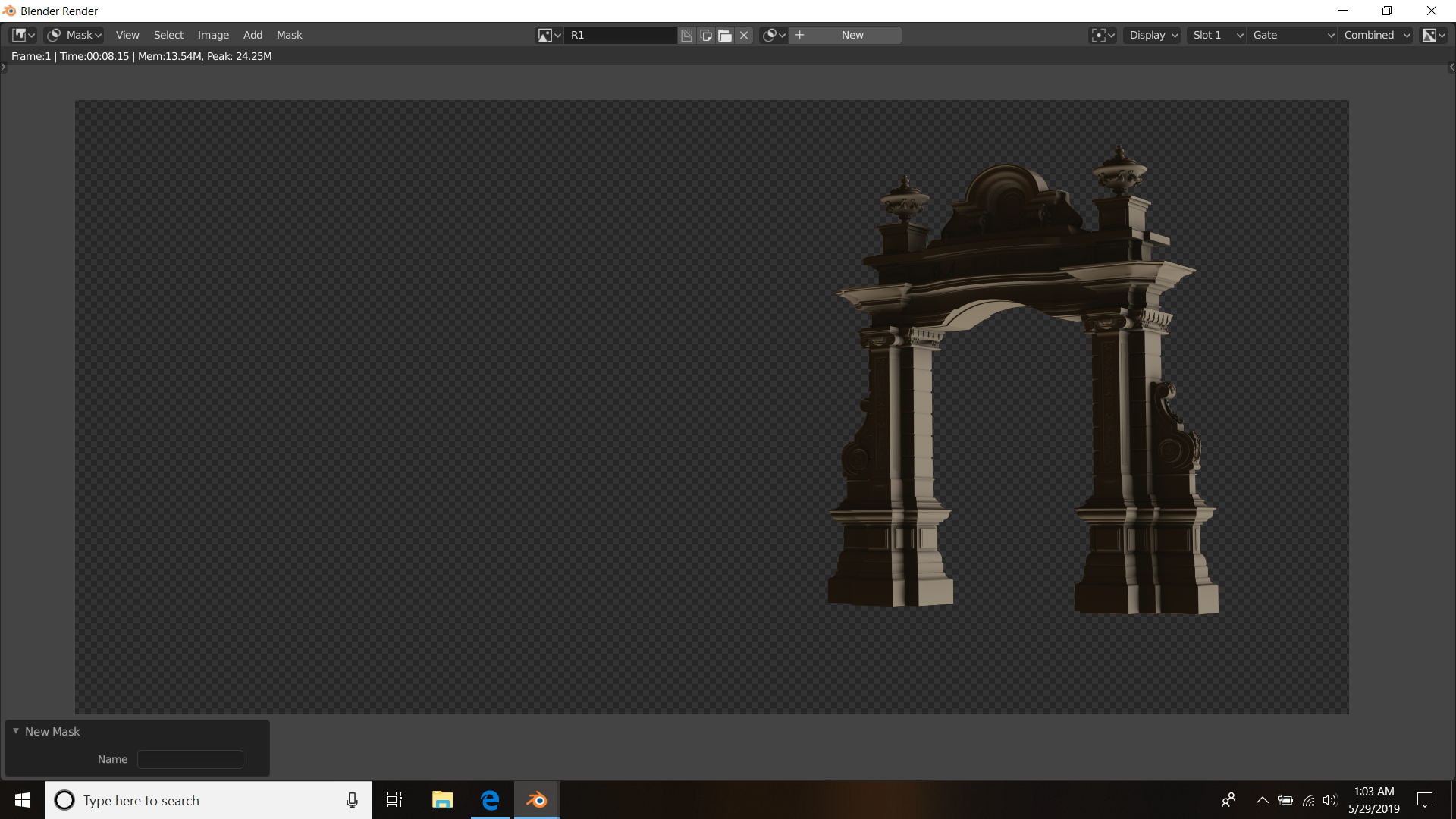
Task: Click the open image folder icon
Action: click(x=725, y=35)
